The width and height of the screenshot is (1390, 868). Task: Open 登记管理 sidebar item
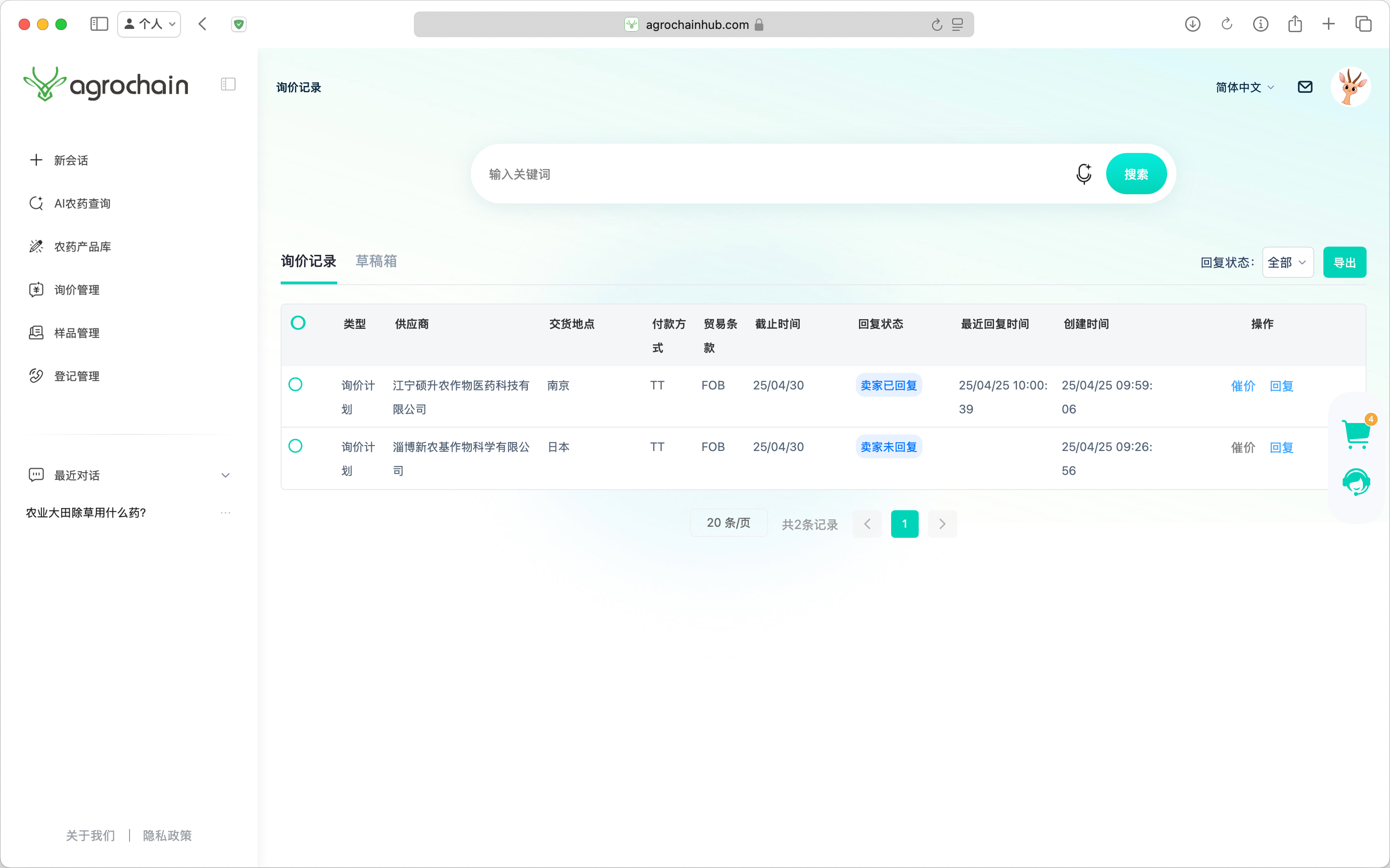[76, 376]
